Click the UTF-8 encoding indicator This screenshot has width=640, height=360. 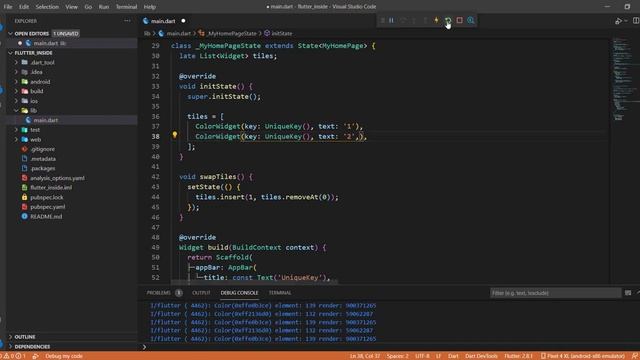422,356
